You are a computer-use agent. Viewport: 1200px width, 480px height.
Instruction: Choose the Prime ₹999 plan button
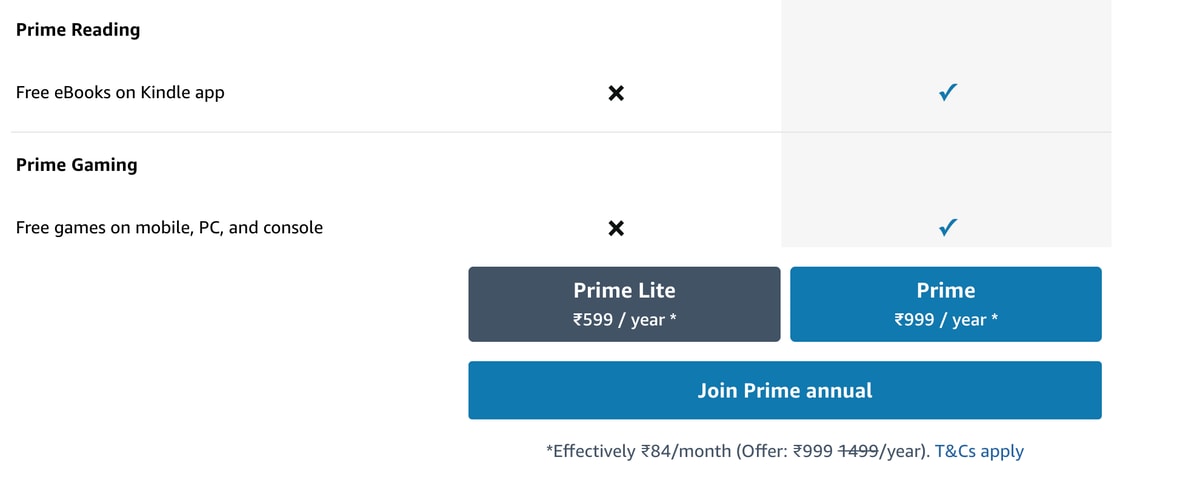pos(945,304)
